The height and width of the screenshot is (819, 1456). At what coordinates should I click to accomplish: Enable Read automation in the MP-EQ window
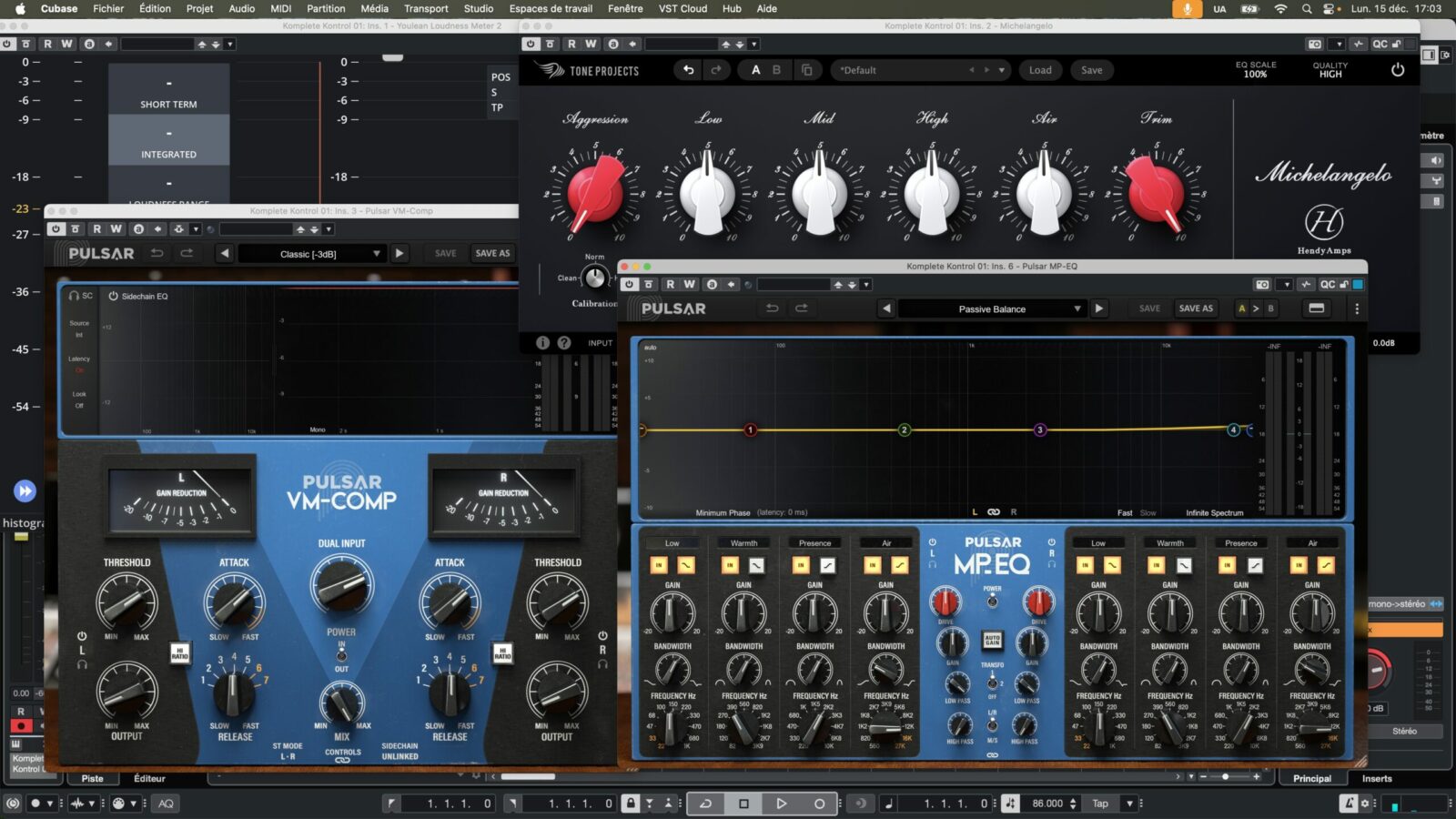click(x=671, y=284)
